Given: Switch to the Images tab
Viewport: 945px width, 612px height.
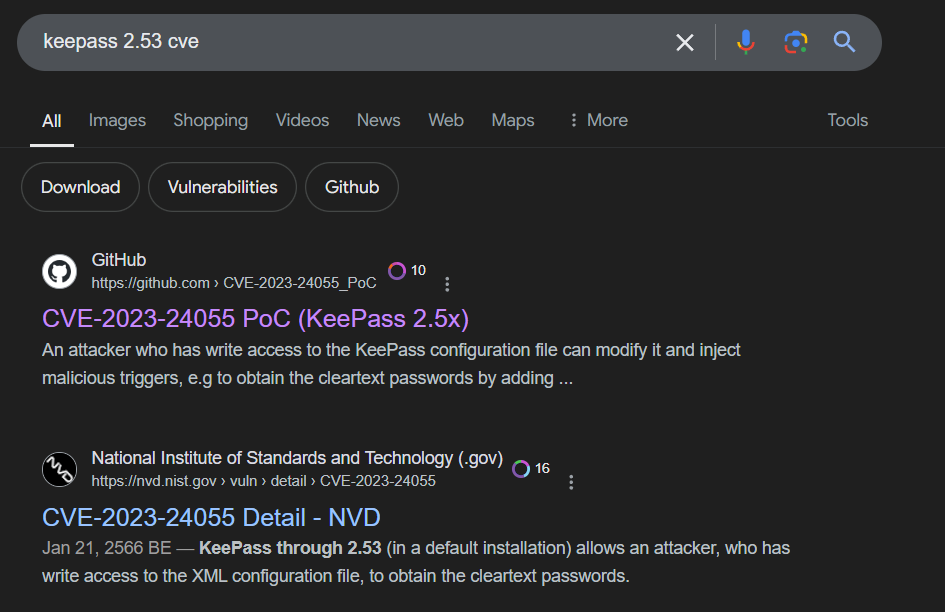Looking at the screenshot, I should click(x=118, y=120).
